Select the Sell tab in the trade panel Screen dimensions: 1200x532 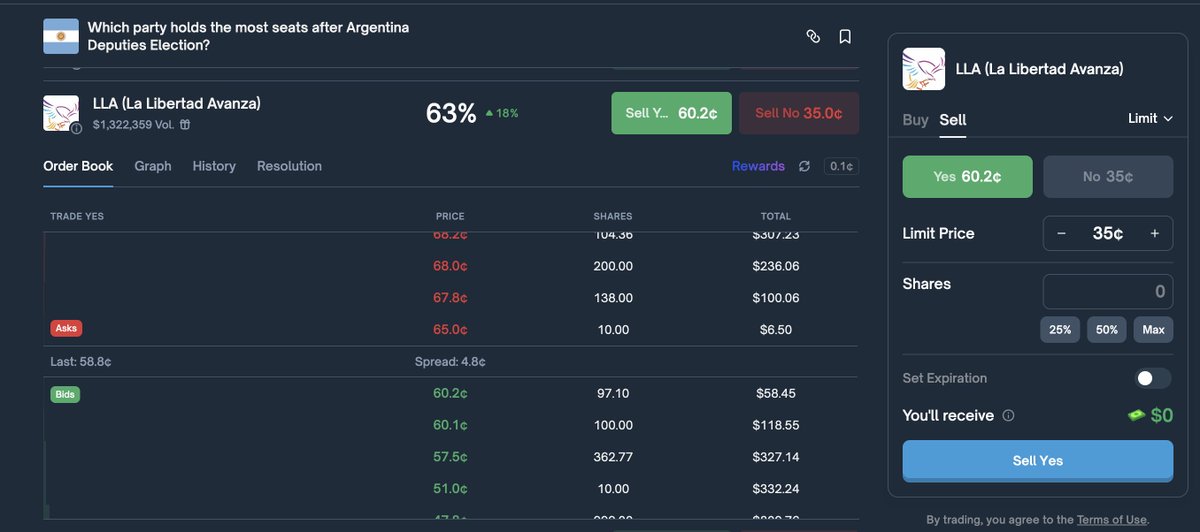tap(953, 119)
